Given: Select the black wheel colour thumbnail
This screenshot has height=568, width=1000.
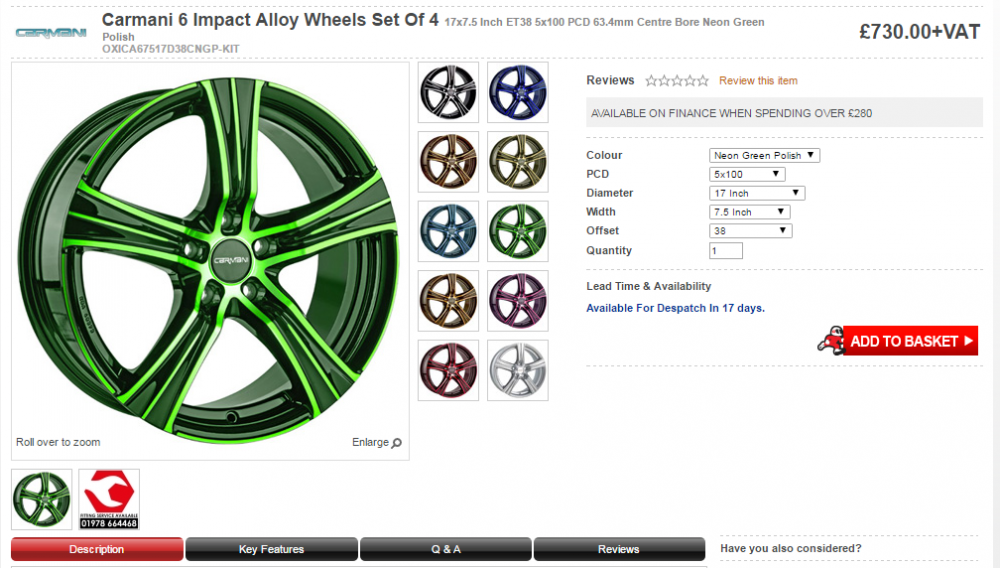Looking at the screenshot, I should pyautogui.click(x=448, y=92).
